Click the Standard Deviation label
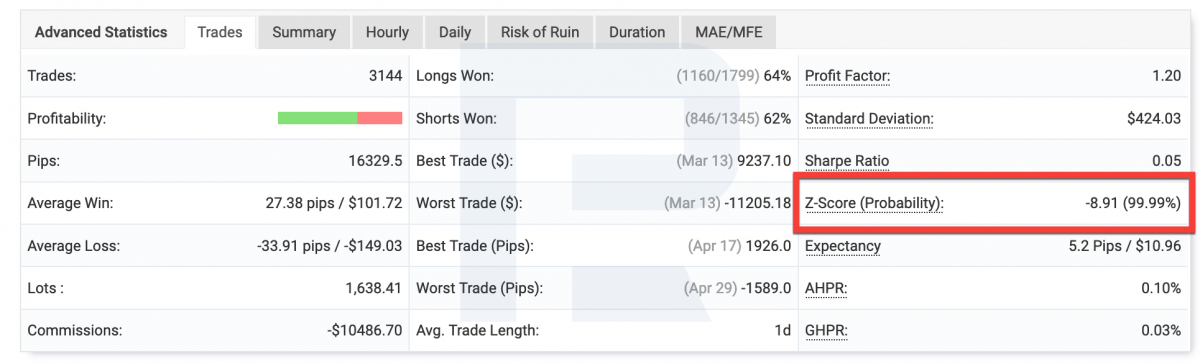Image resolution: width=1200 pixels, height=364 pixels. click(x=869, y=118)
